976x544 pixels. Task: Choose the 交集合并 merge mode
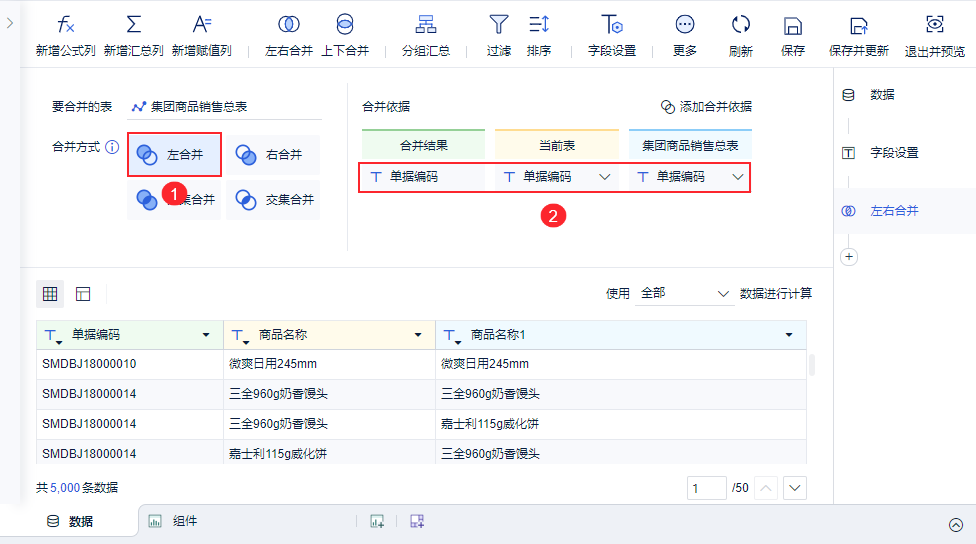click(273, 200)
